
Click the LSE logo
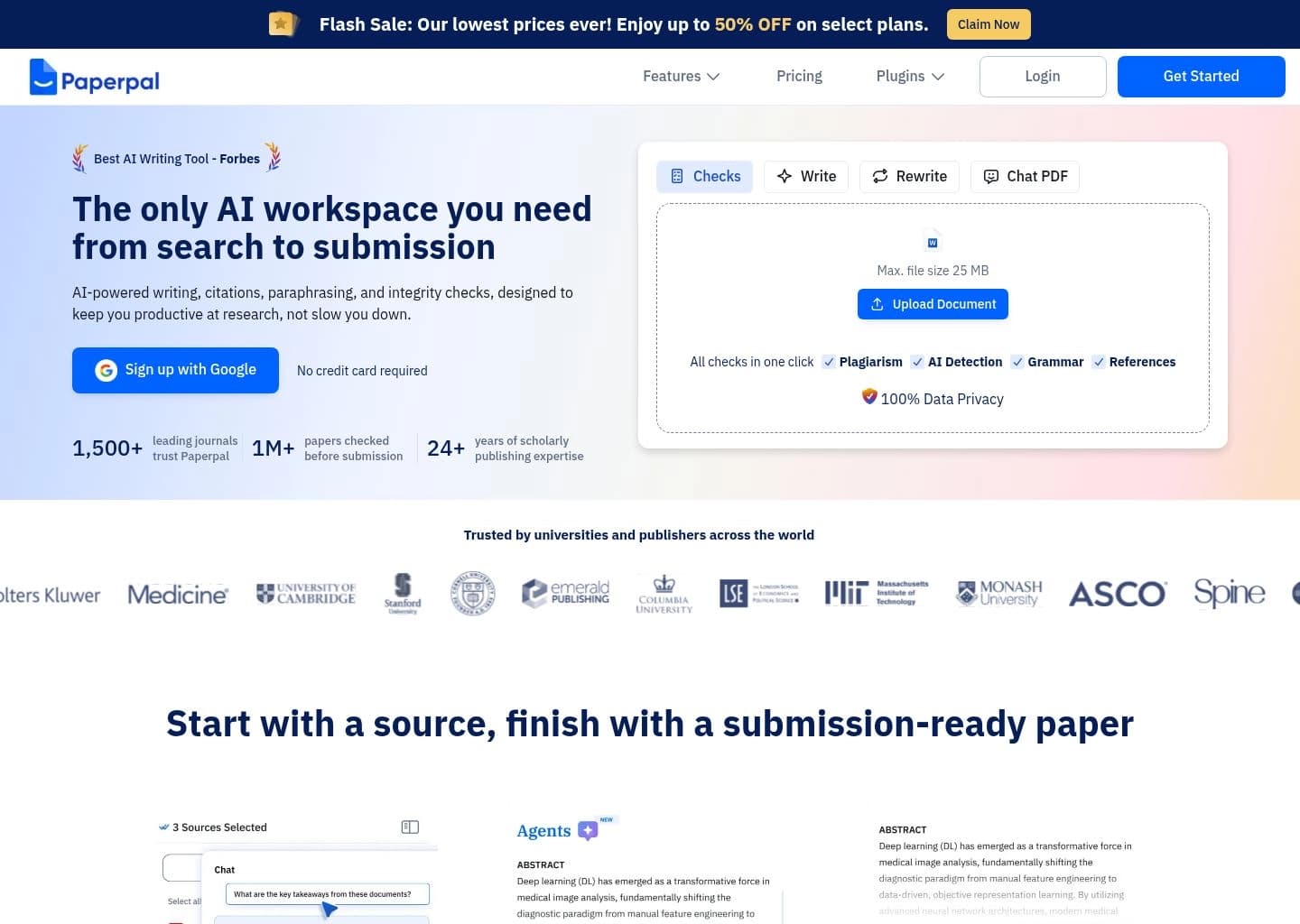click(759, 593)
